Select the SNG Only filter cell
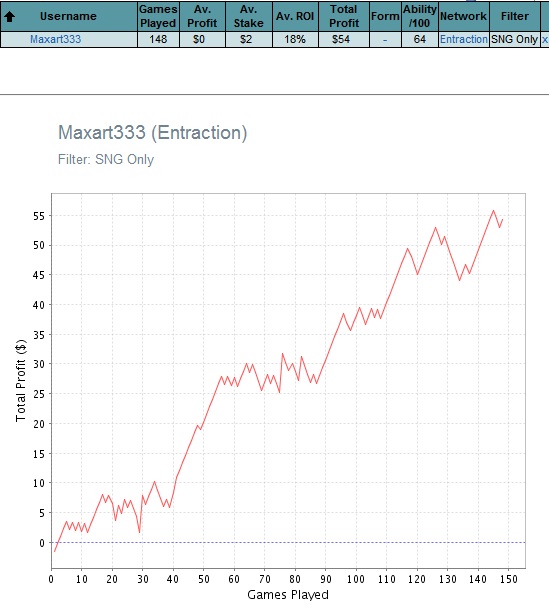Viewport: 549px width, 610px height. 515,39
